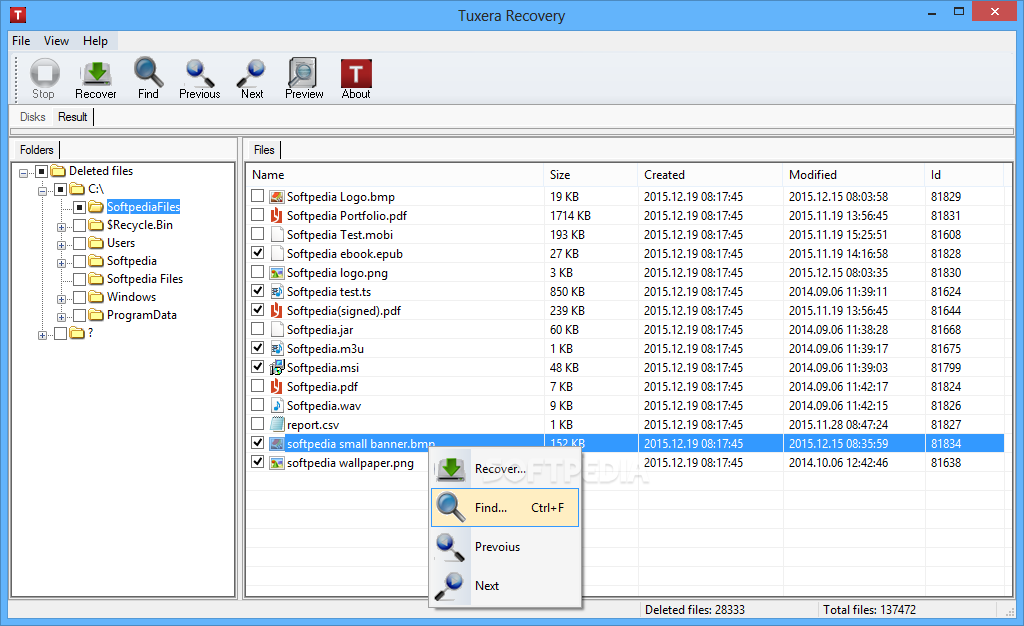
Task: Click the Softpedia.wav audio file icon
Action: 277,405
